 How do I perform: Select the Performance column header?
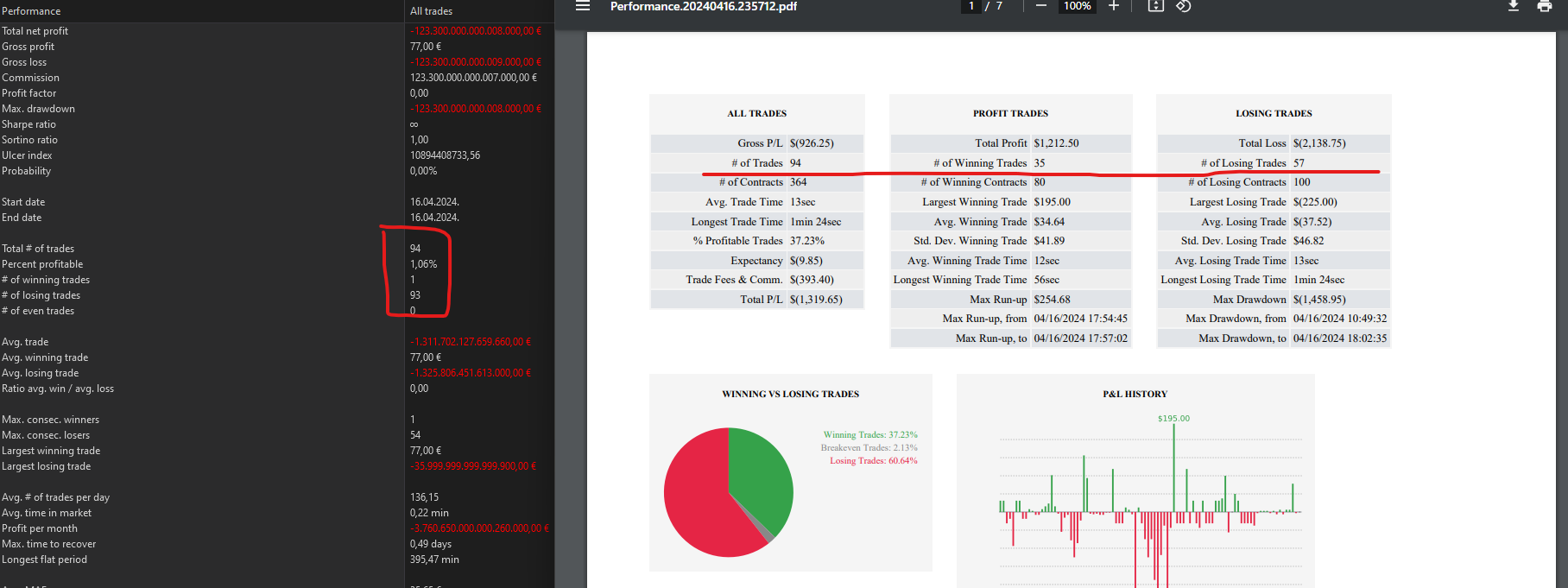click(x=31, y=11)
